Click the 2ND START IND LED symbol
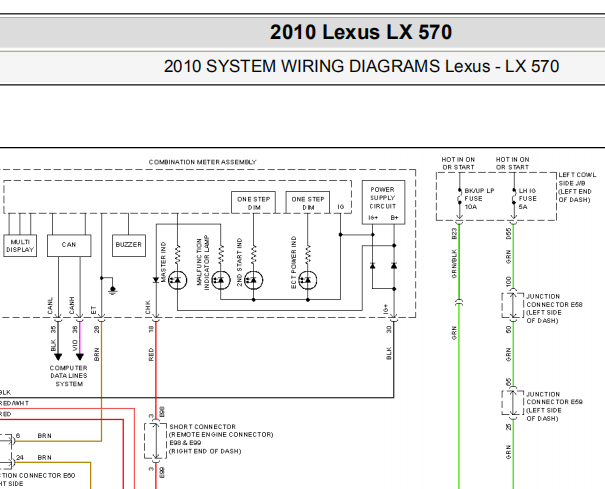 (x=253, y=280)
